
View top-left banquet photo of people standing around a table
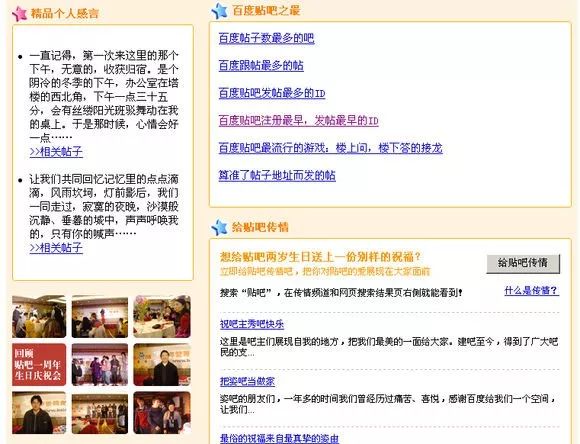tap(39, 317)
